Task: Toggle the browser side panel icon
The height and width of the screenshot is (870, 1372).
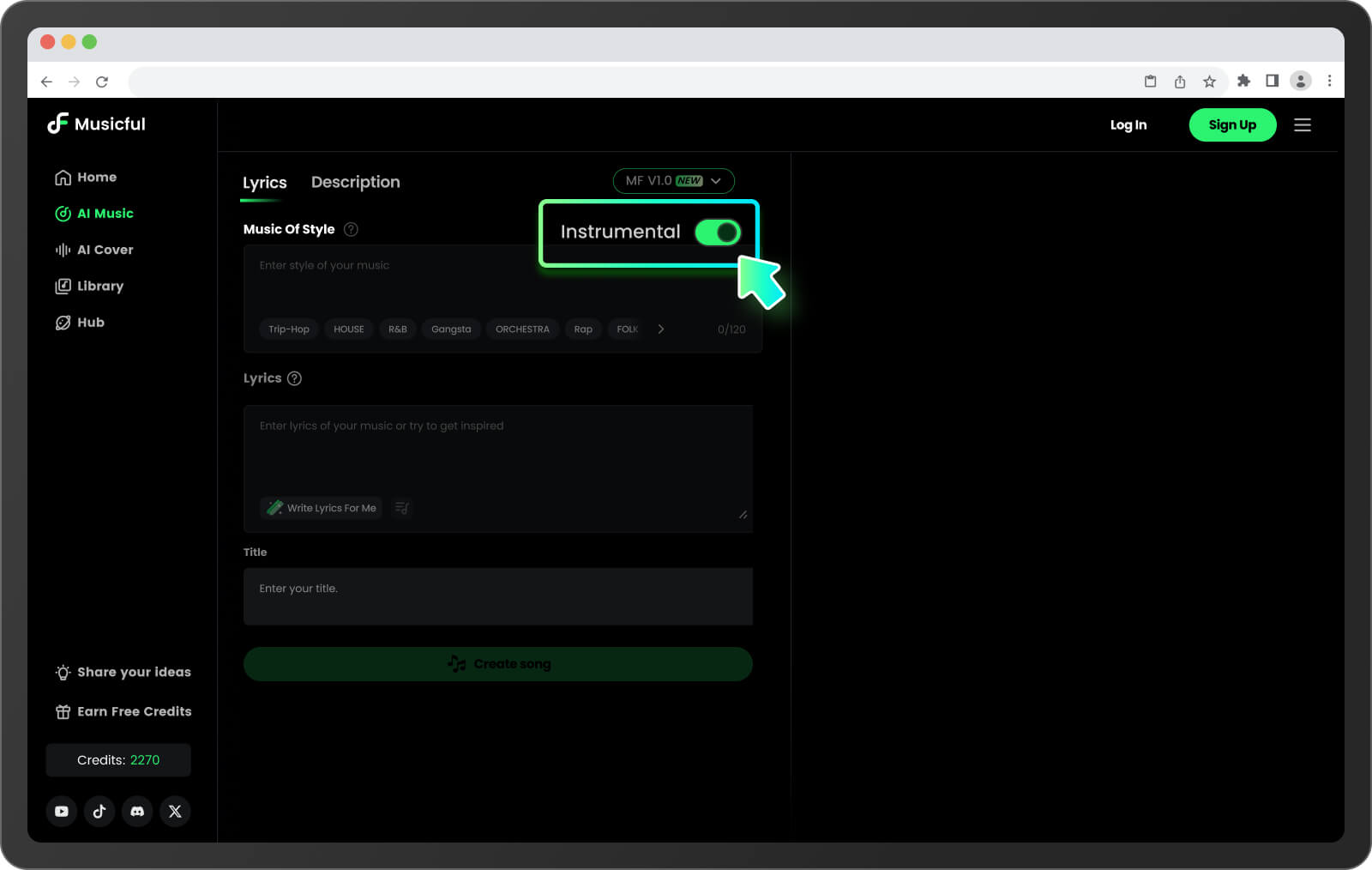Action: coord(1273,81)
